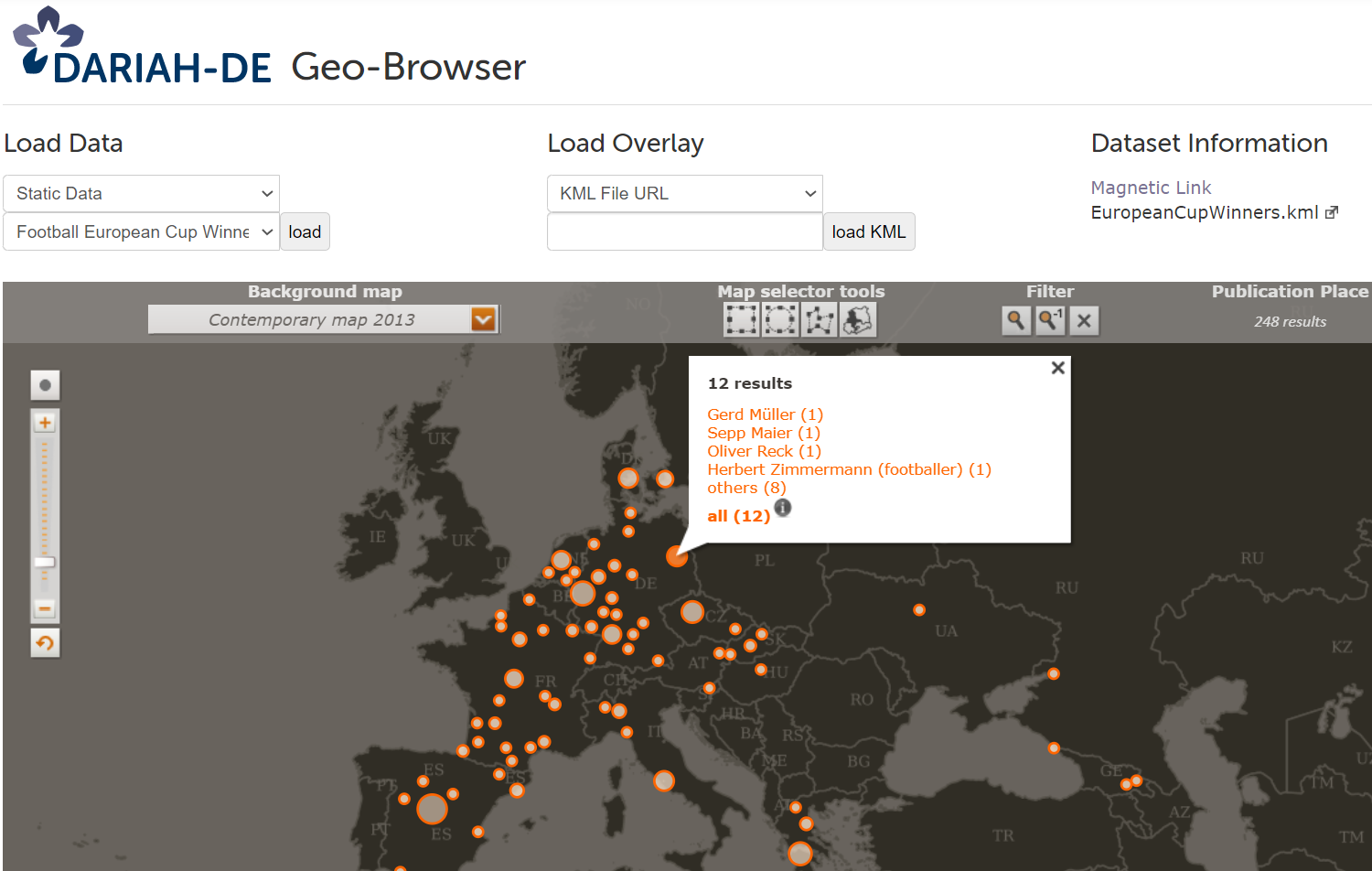The image size is (1372, 871).
Task: Click the reset map view arrow icon
Action: (x=44, y=642)
